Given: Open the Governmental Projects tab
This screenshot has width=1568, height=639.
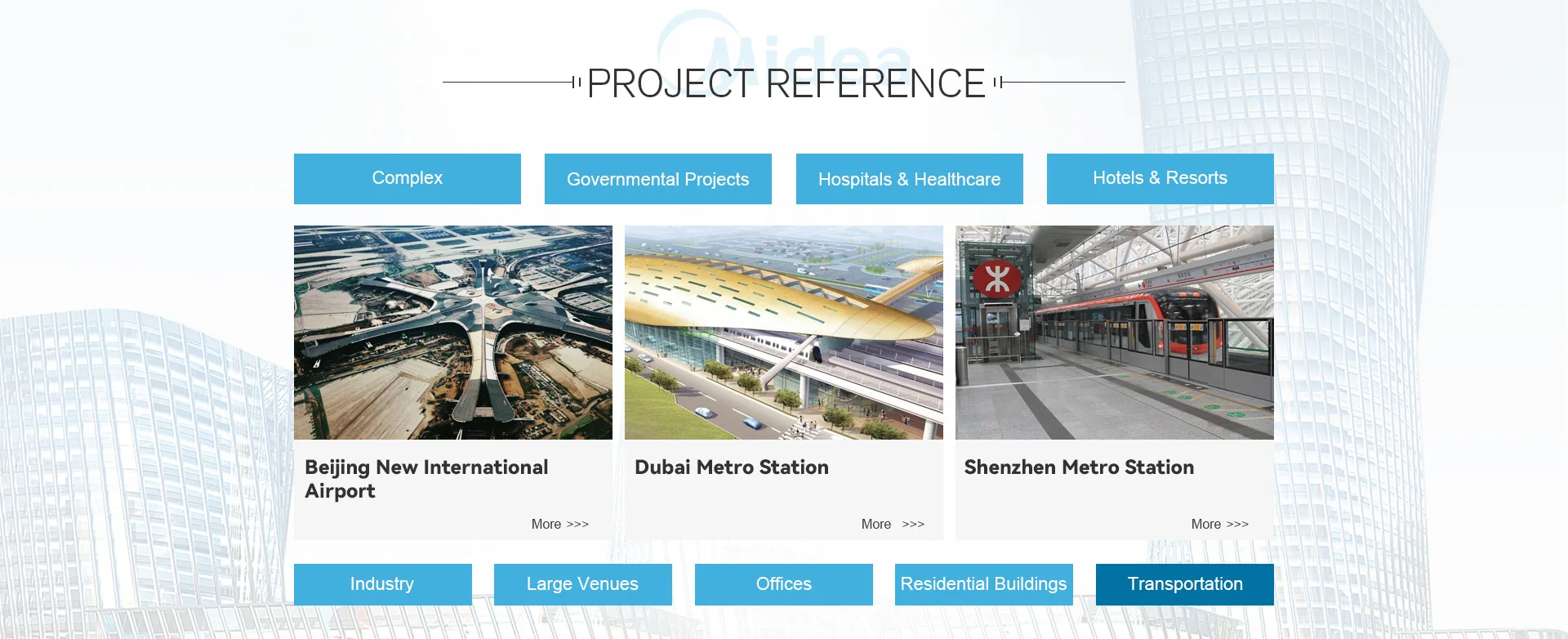Looking at the screenshot, I should [x=657, y=178].
